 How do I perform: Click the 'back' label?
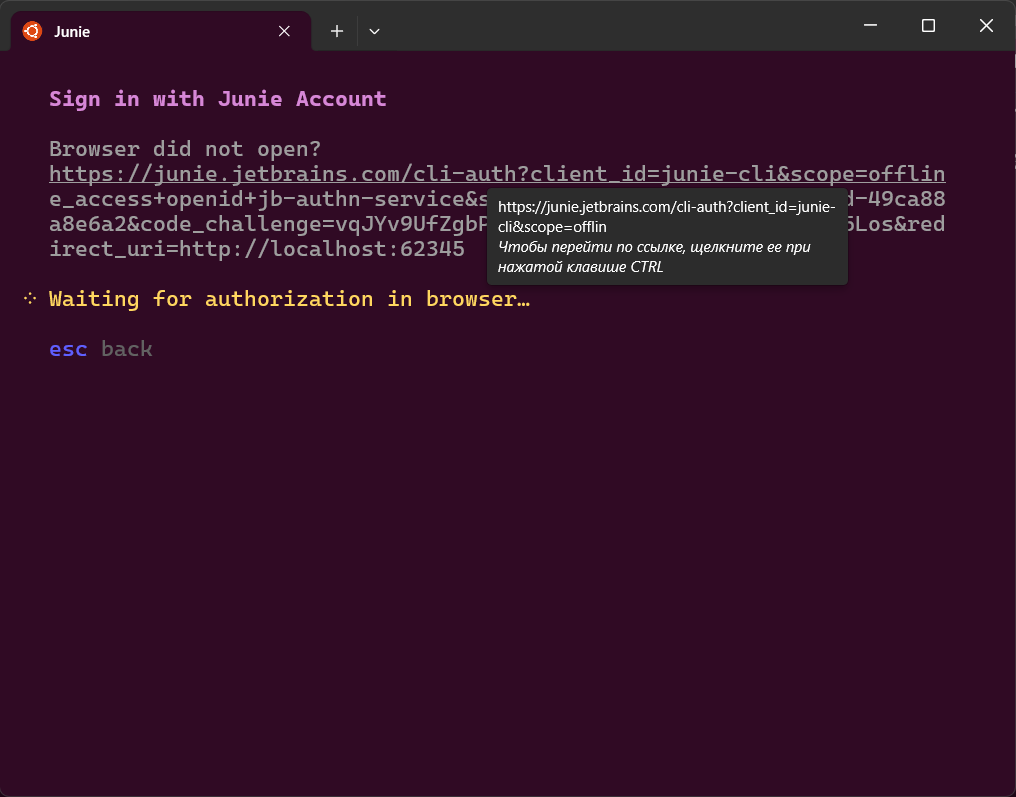pyautogui.click(x=127, y=349)
